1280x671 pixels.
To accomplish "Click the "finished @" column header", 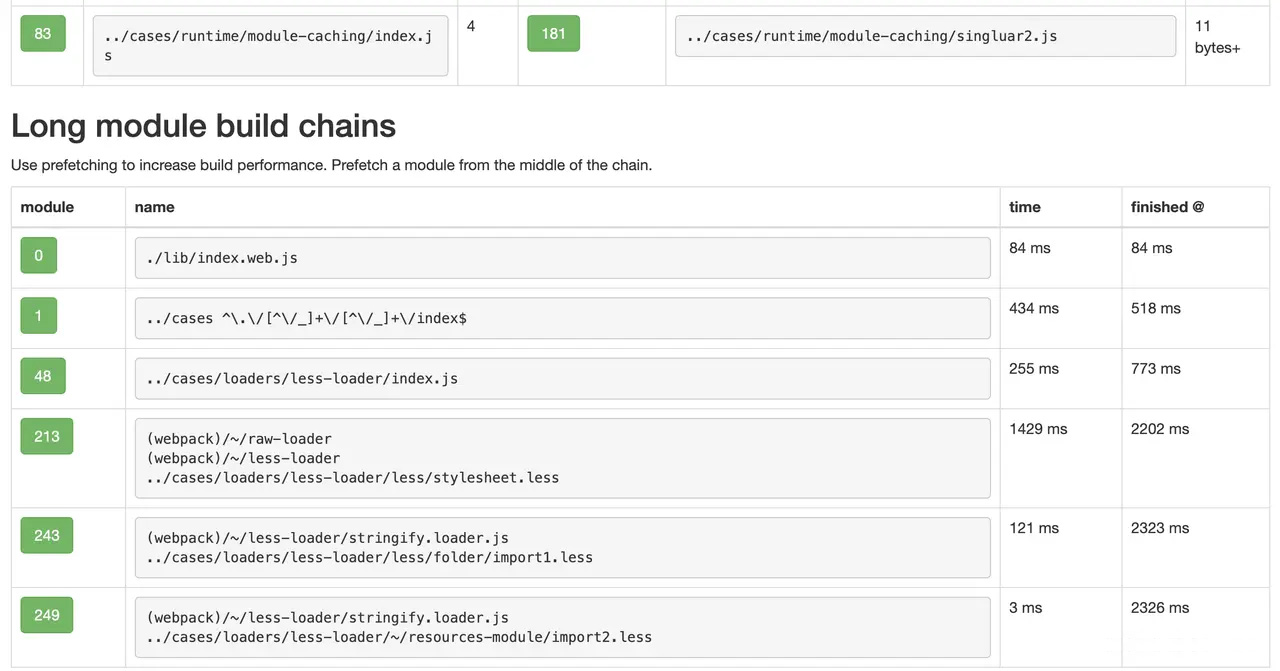I will (1167, 207).
